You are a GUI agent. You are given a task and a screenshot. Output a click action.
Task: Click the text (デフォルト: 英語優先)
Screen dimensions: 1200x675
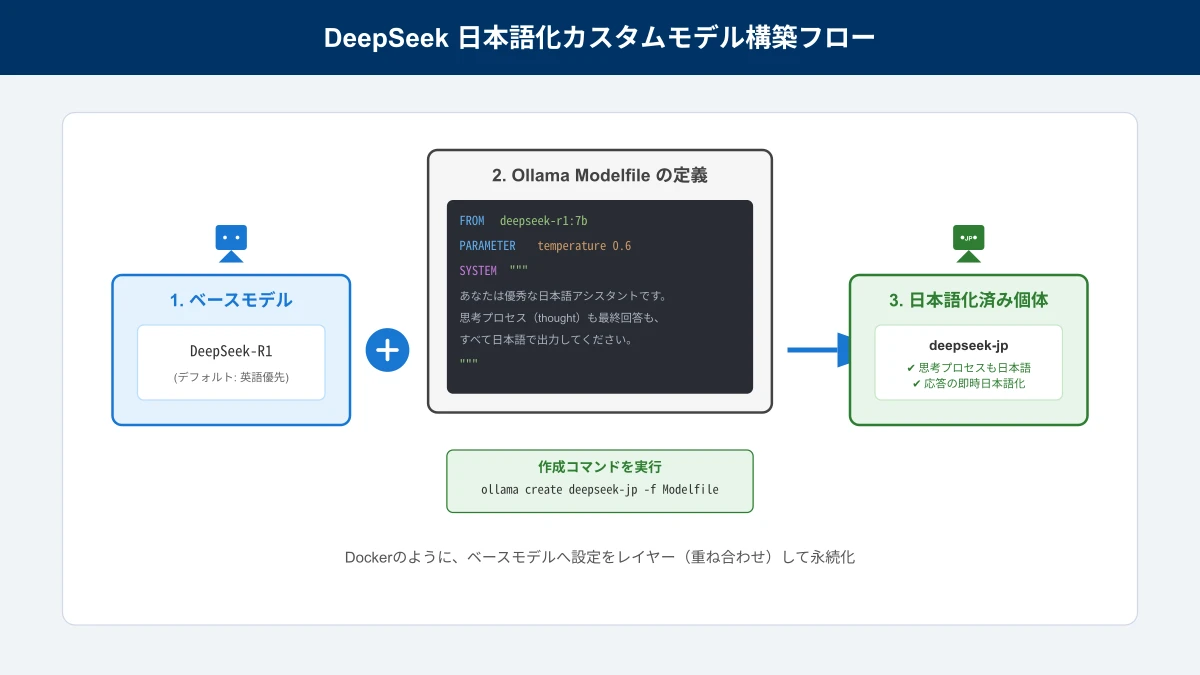[x=231, y=377]
